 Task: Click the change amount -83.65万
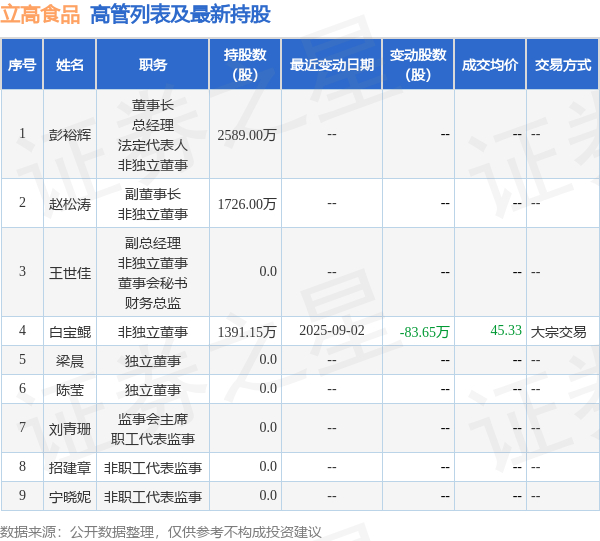pos(424,332)
